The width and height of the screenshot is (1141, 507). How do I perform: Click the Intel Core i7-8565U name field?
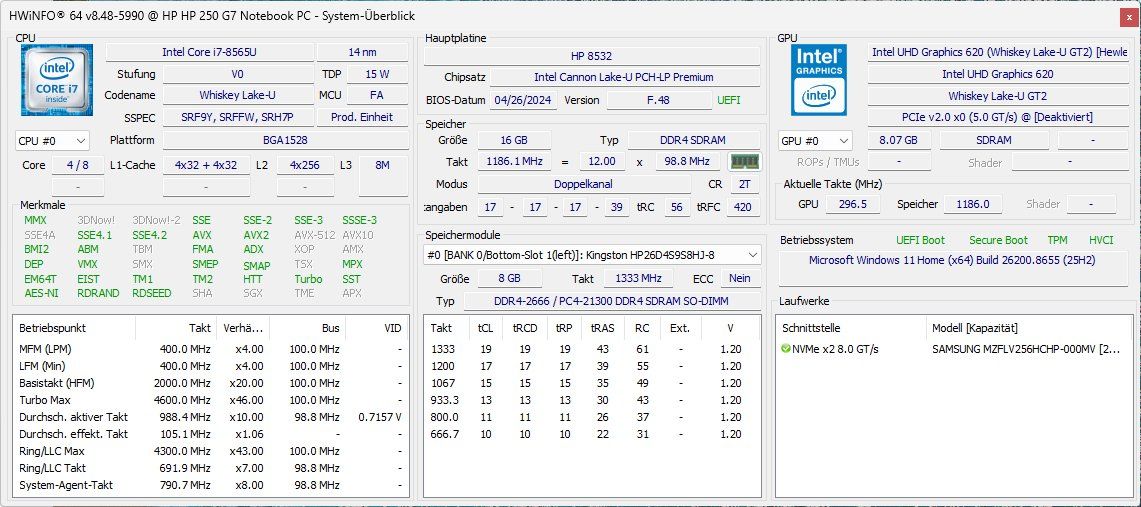click(210, 52)
